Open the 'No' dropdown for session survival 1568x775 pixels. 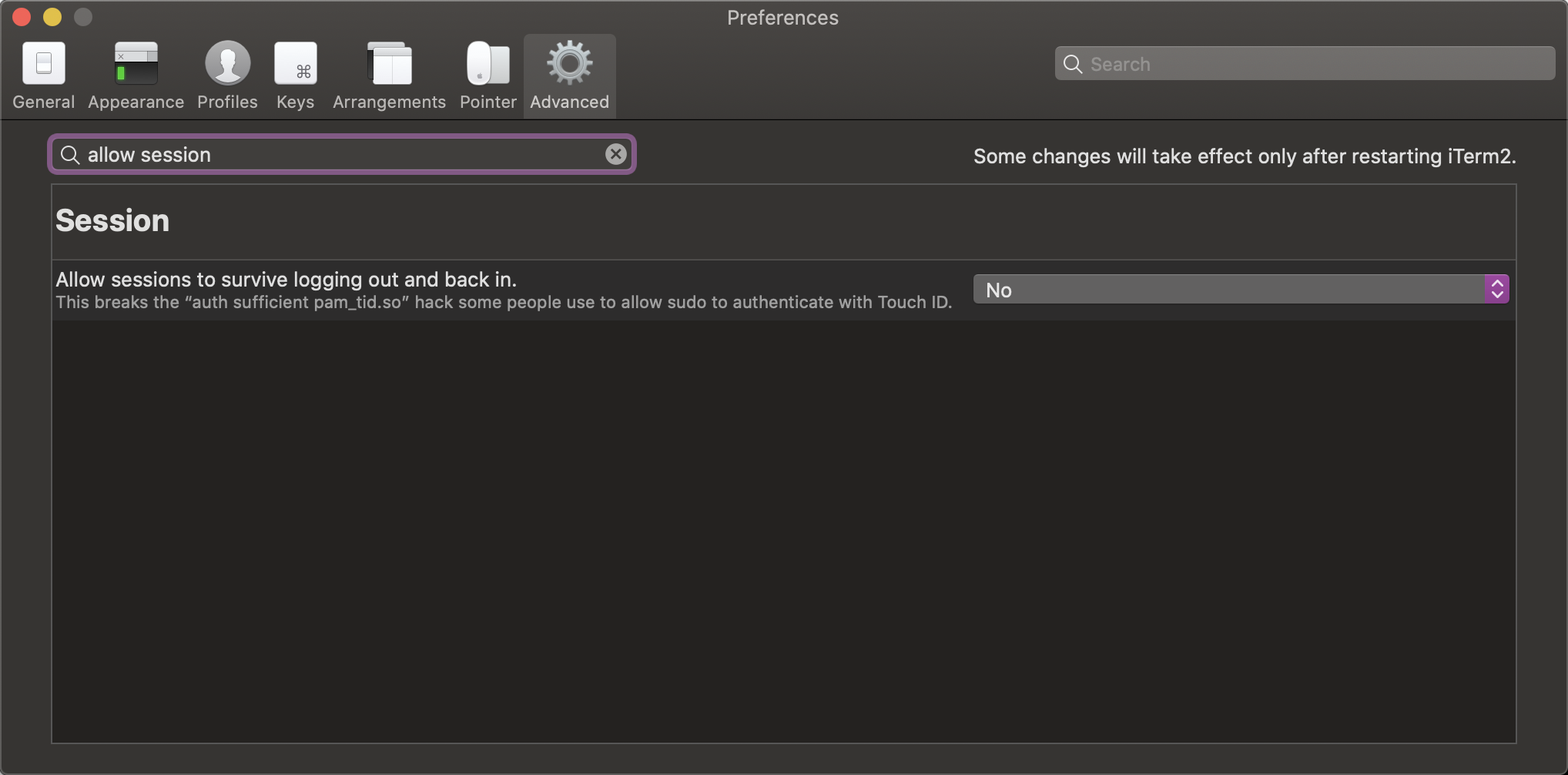(1241, 290)
